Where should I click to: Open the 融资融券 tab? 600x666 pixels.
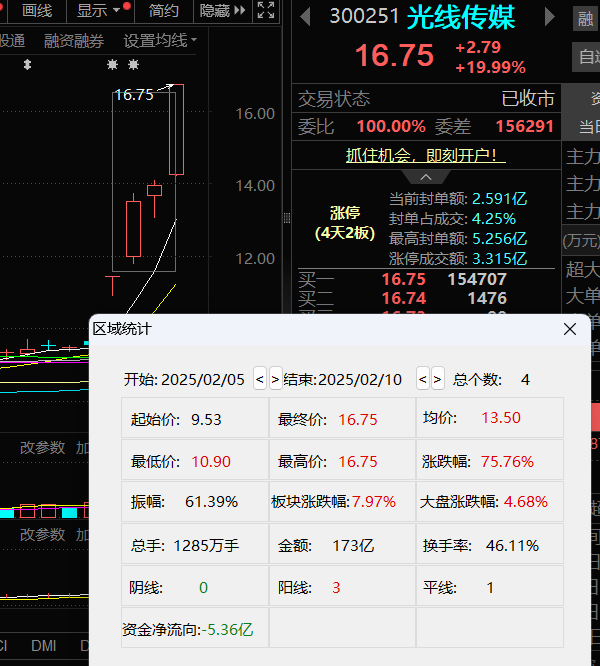(x=74, y=41)
